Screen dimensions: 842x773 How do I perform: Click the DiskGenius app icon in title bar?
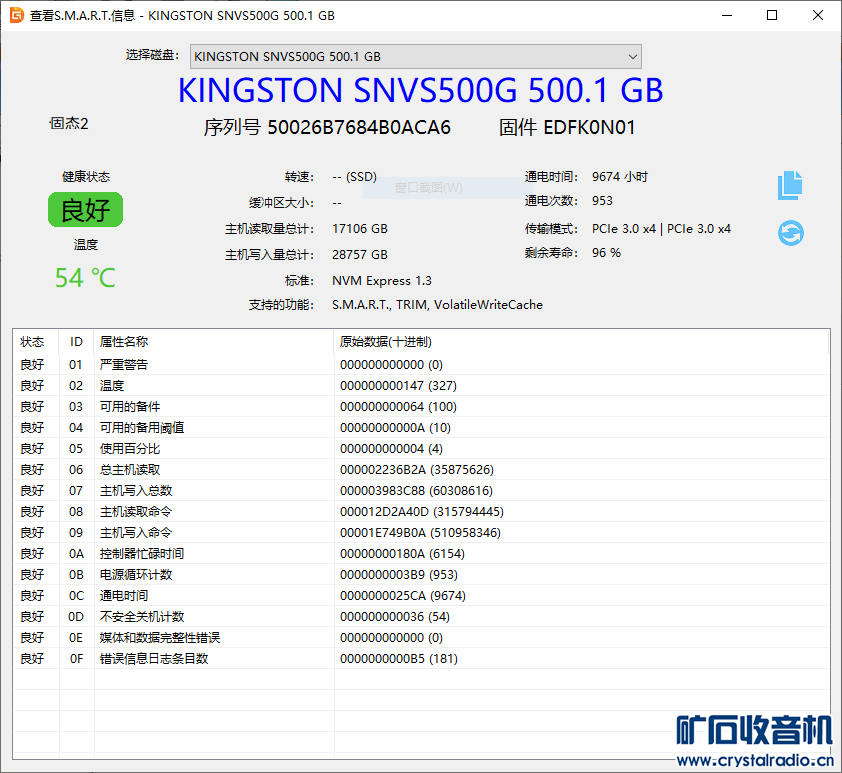pos(16,15)
